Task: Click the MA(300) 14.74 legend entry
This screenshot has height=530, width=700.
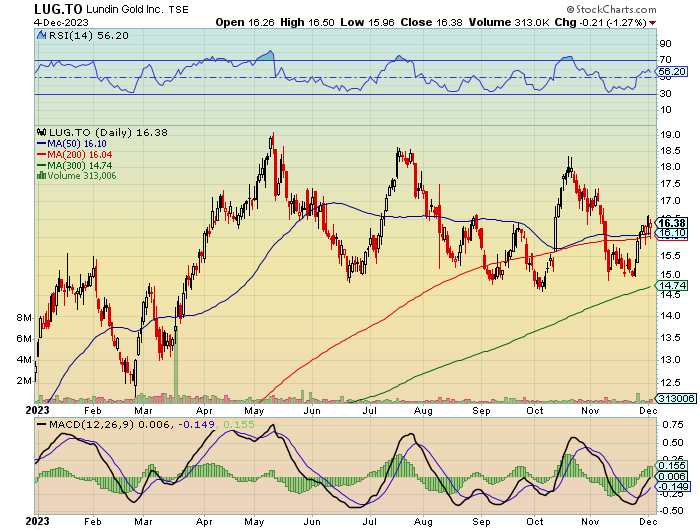Action: pyautogui.click(x=74, y=165)
